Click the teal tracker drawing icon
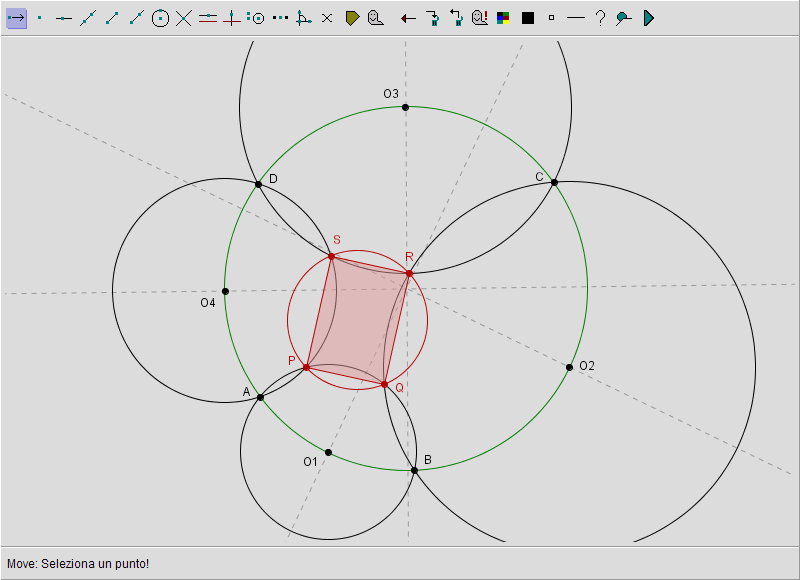This screenshot has width=800, height=580. pyautogui.click(x=623, y=19)
